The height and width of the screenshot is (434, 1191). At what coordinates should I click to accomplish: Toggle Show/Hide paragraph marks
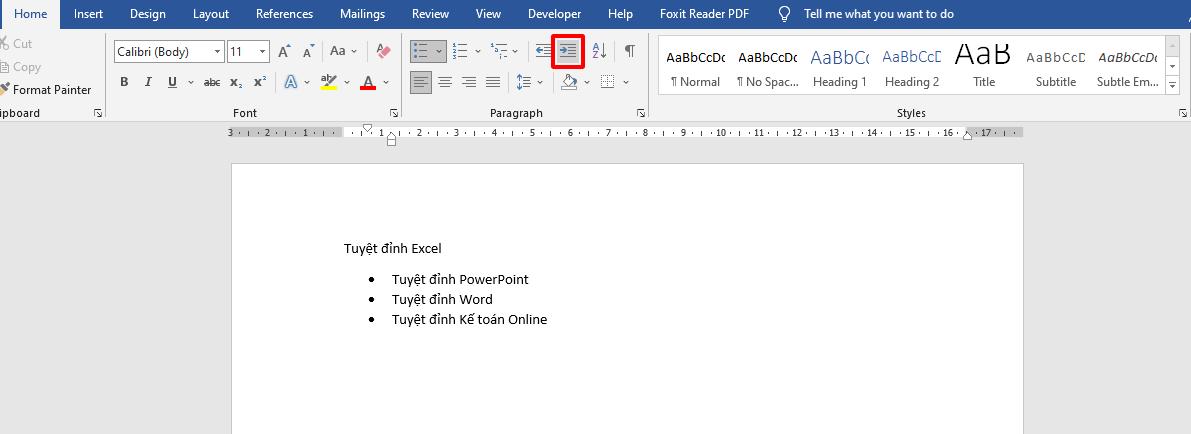pos(630,52)
